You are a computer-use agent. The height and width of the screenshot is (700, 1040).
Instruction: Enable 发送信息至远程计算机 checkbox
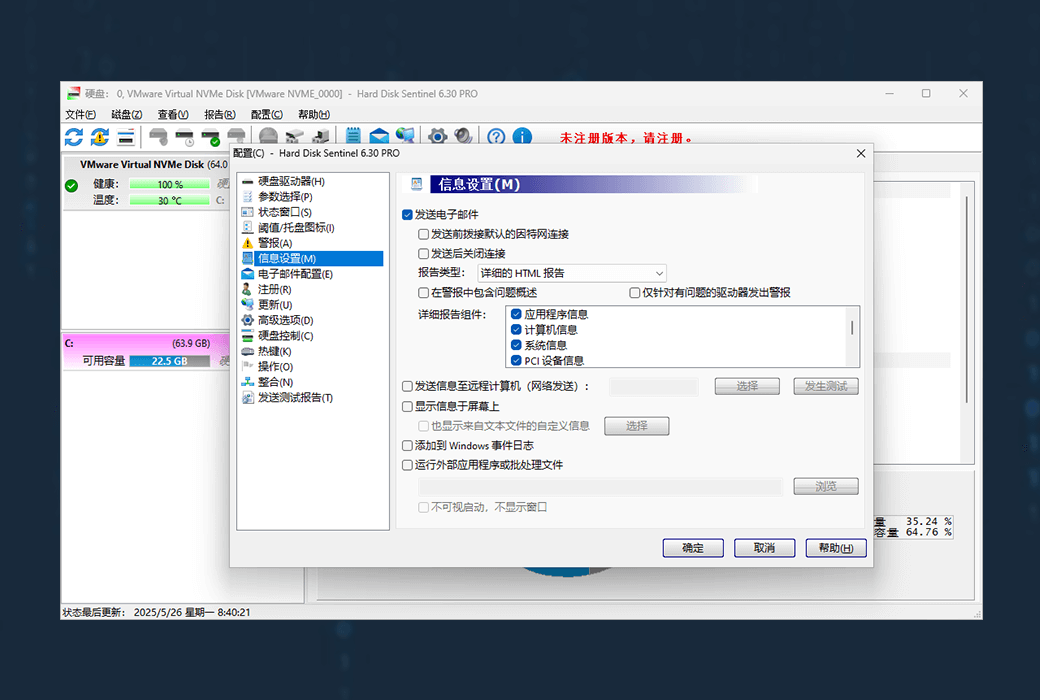(407, 386)
